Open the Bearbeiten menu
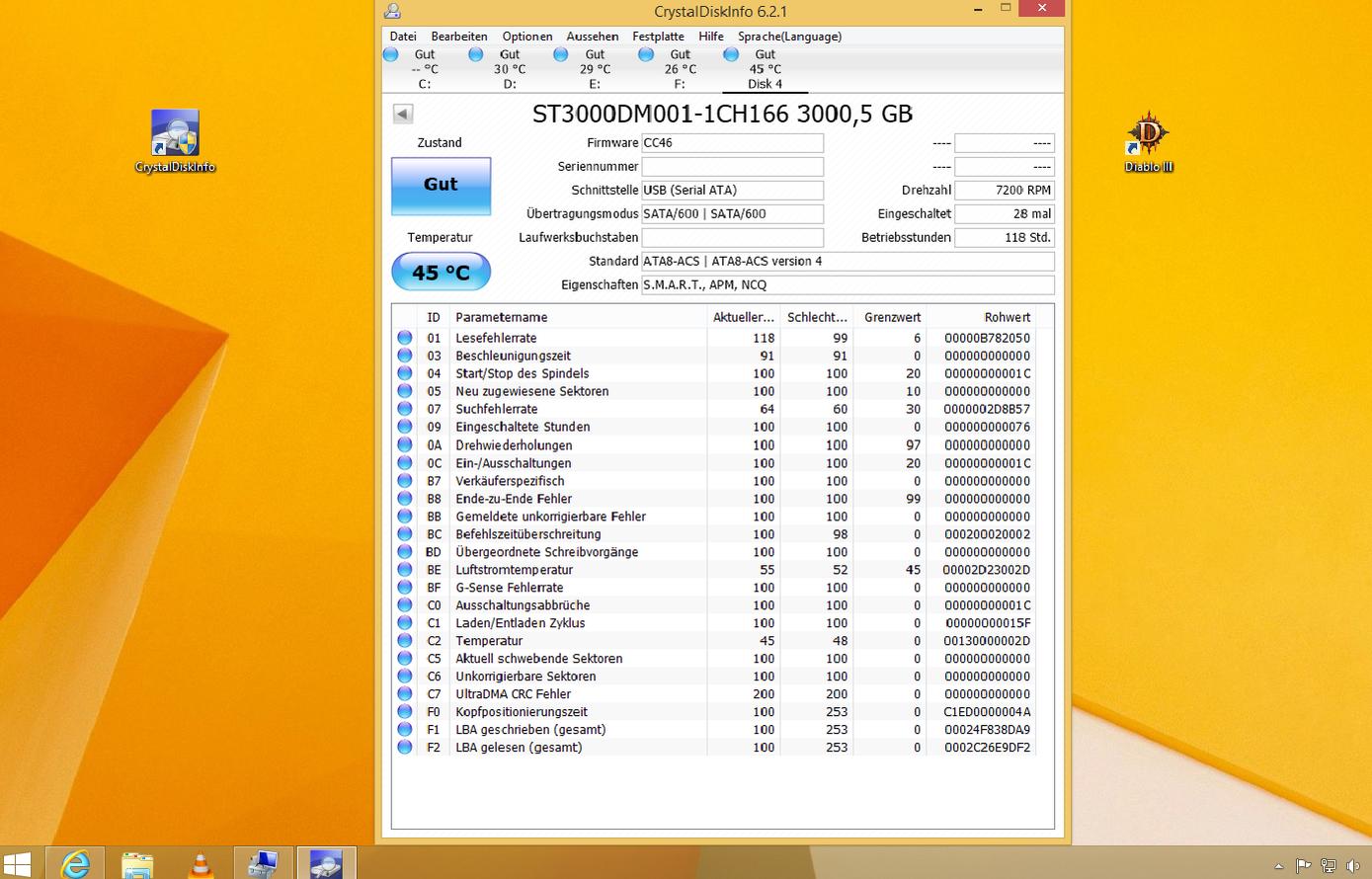Viewport: 1372px width, 879px height. pyautogui.click(x=459, y=37)
